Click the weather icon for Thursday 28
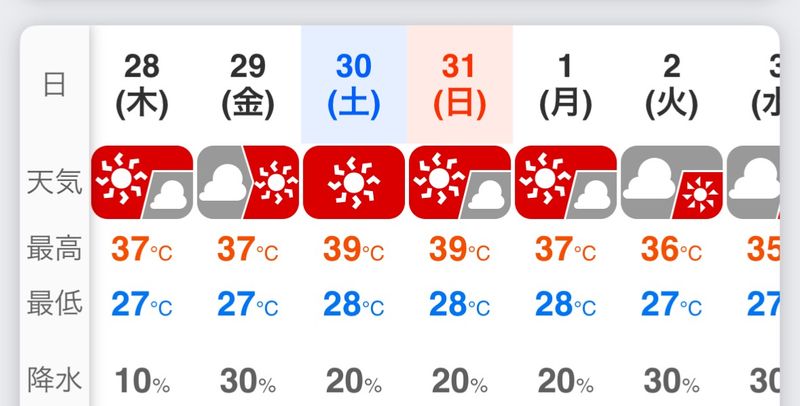Screen dimensions: 800x406 142,182
